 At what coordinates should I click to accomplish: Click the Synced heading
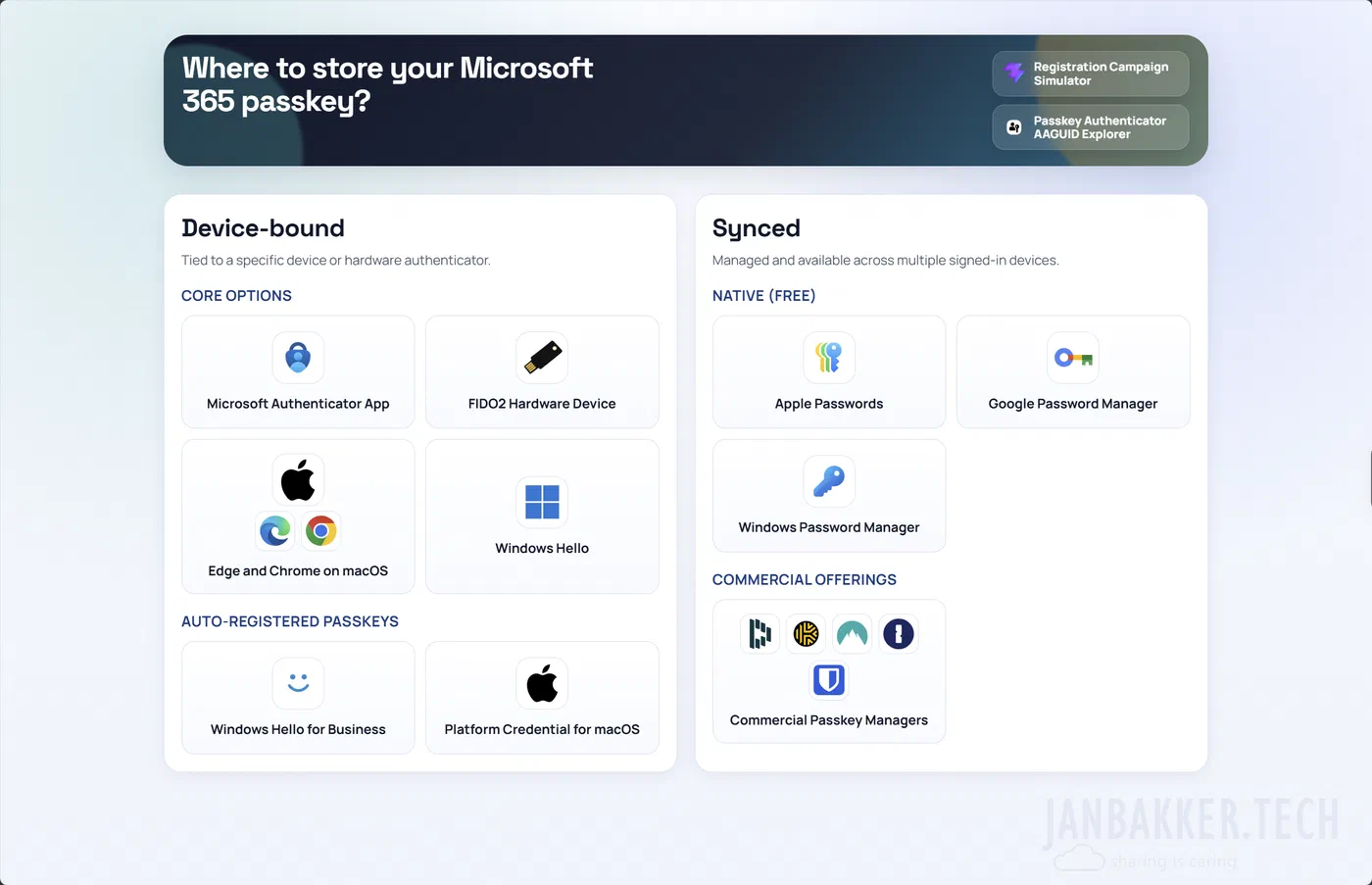coord(757,229)
